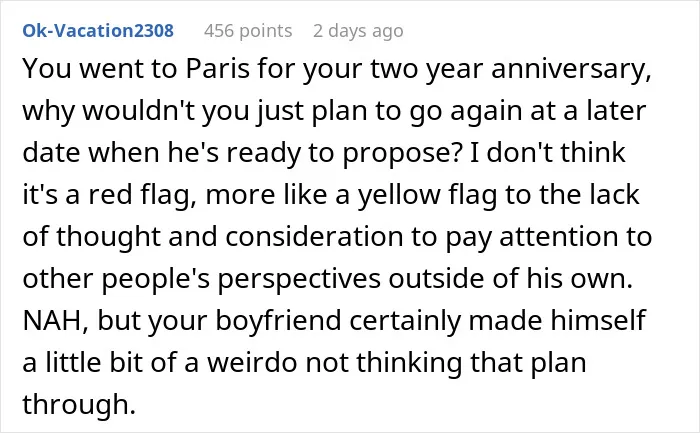
Task: Click the word himself in the comment
Action: click(598, 320)
